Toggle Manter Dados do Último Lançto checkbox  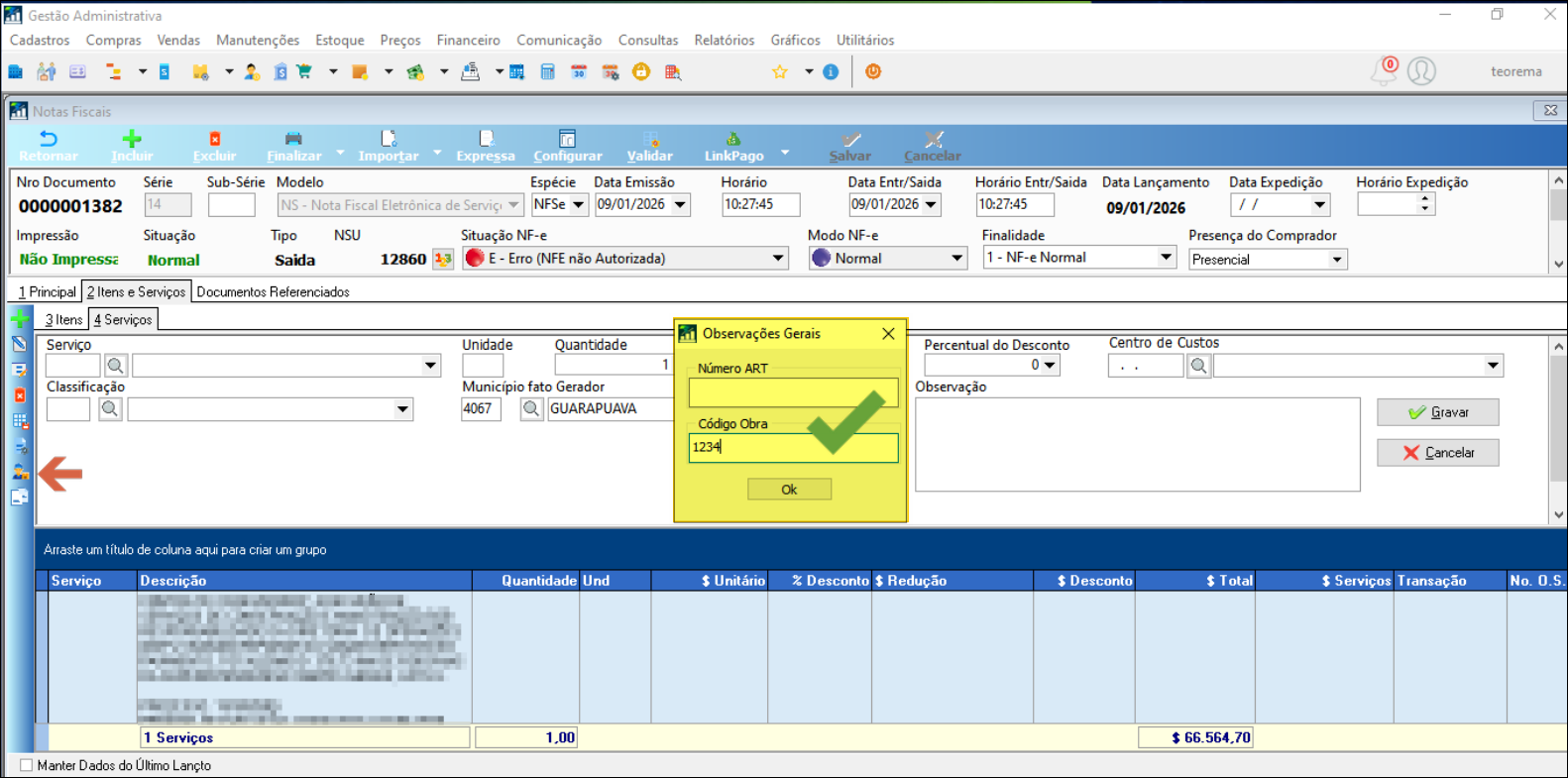click(x=27, y=765)
